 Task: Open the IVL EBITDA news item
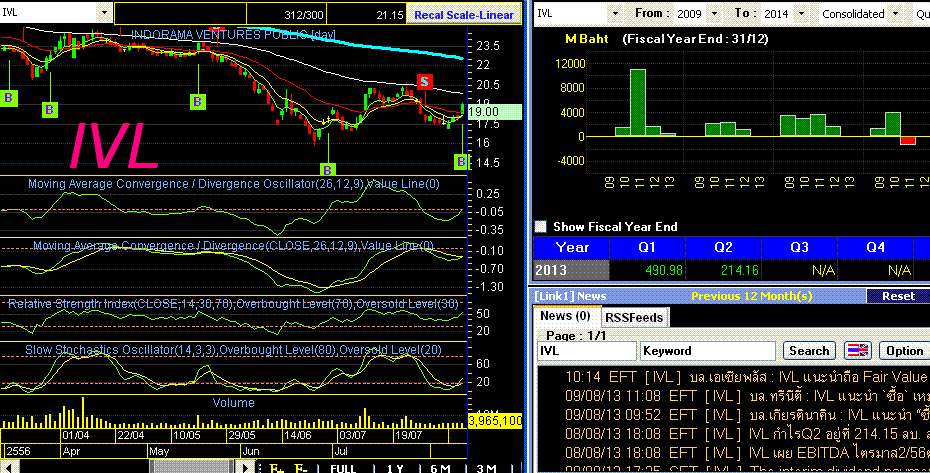tap(746, 452)
